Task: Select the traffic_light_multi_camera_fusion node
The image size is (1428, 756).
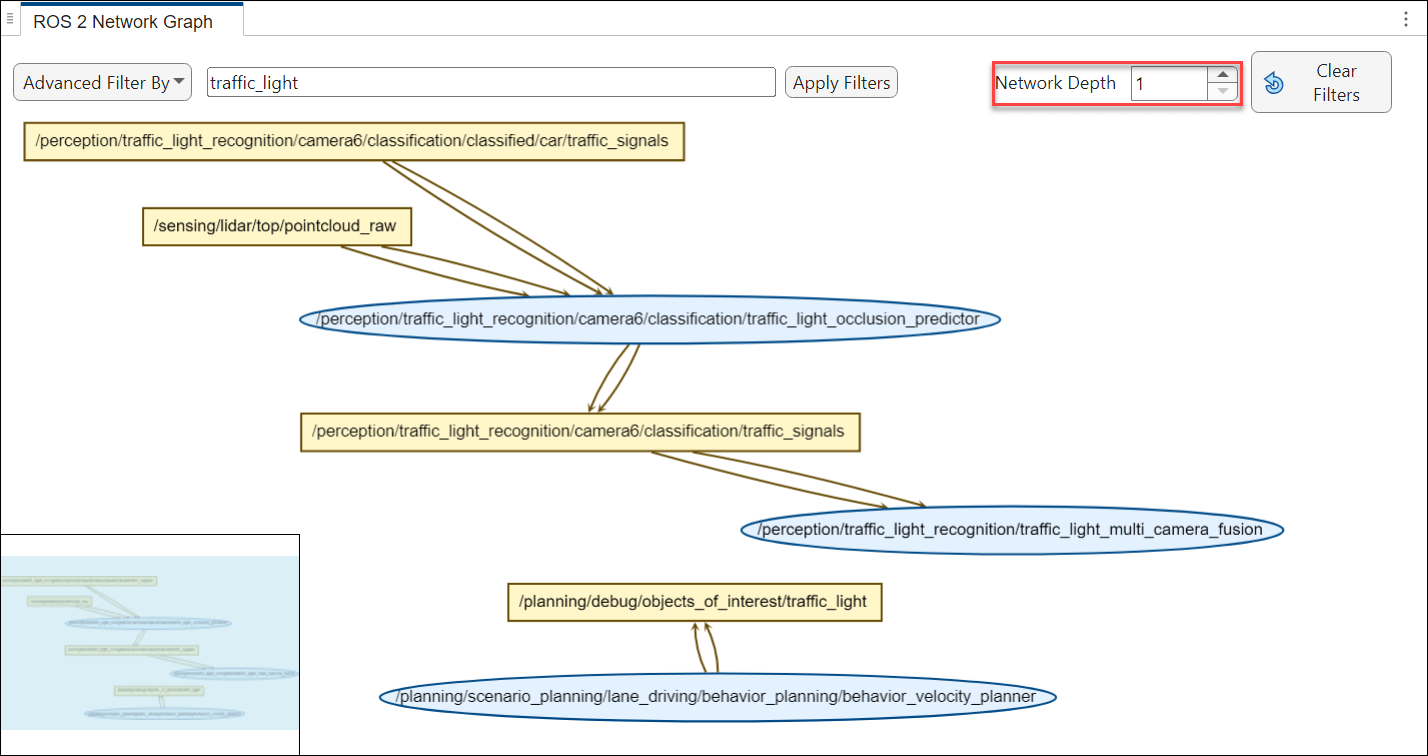Action: [1011, 529]
